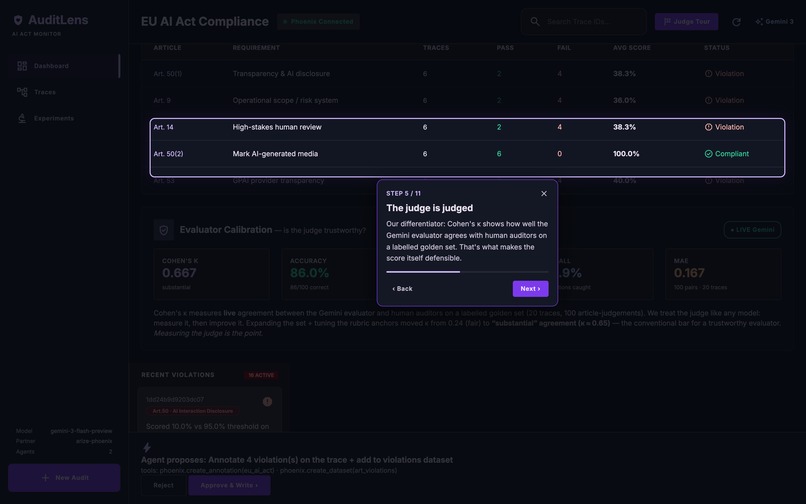Viewport: 806px width, 504px height.
Task: Click the LIVE Gemini badge
Action: tap(753, 230)
